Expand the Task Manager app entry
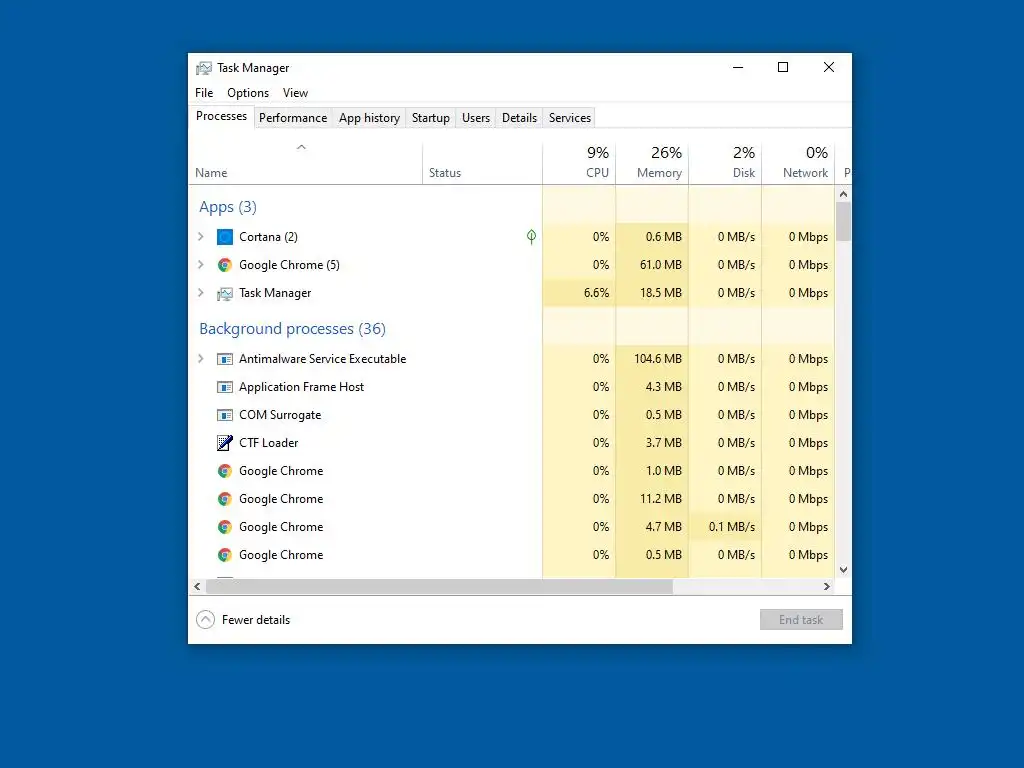Viewport: 1024px width, 768px height. click(x=201, y=293)
